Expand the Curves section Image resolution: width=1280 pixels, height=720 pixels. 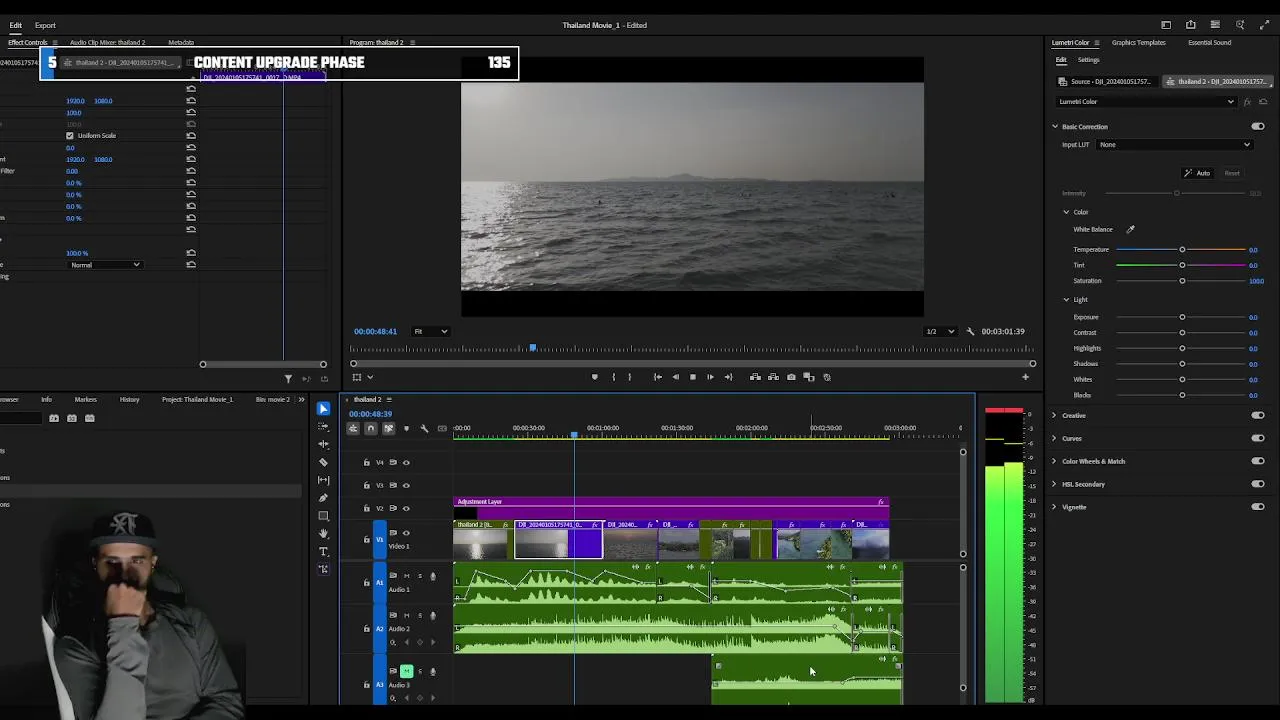(1054, 438)
